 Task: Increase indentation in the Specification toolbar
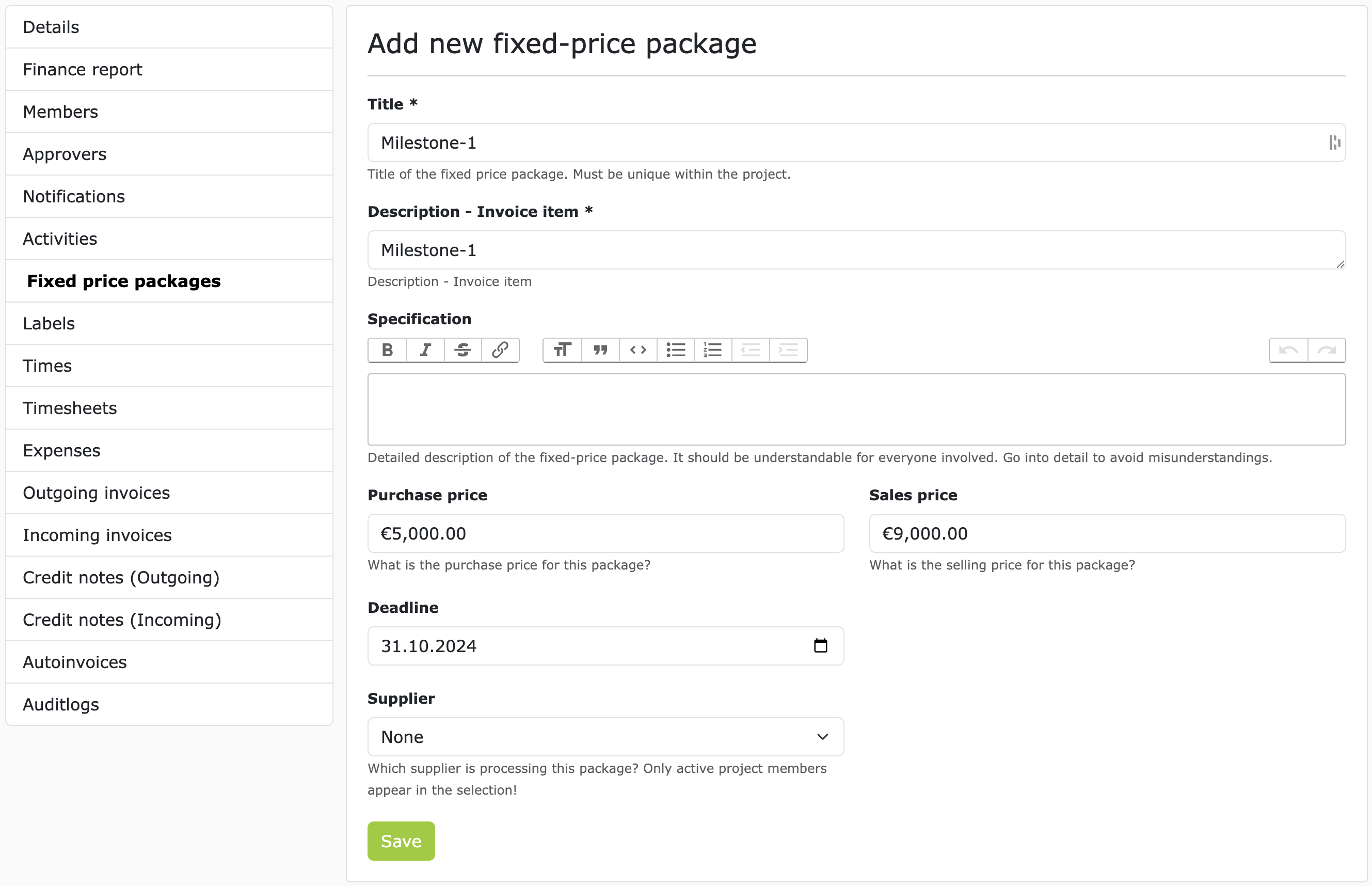(788, 350)
